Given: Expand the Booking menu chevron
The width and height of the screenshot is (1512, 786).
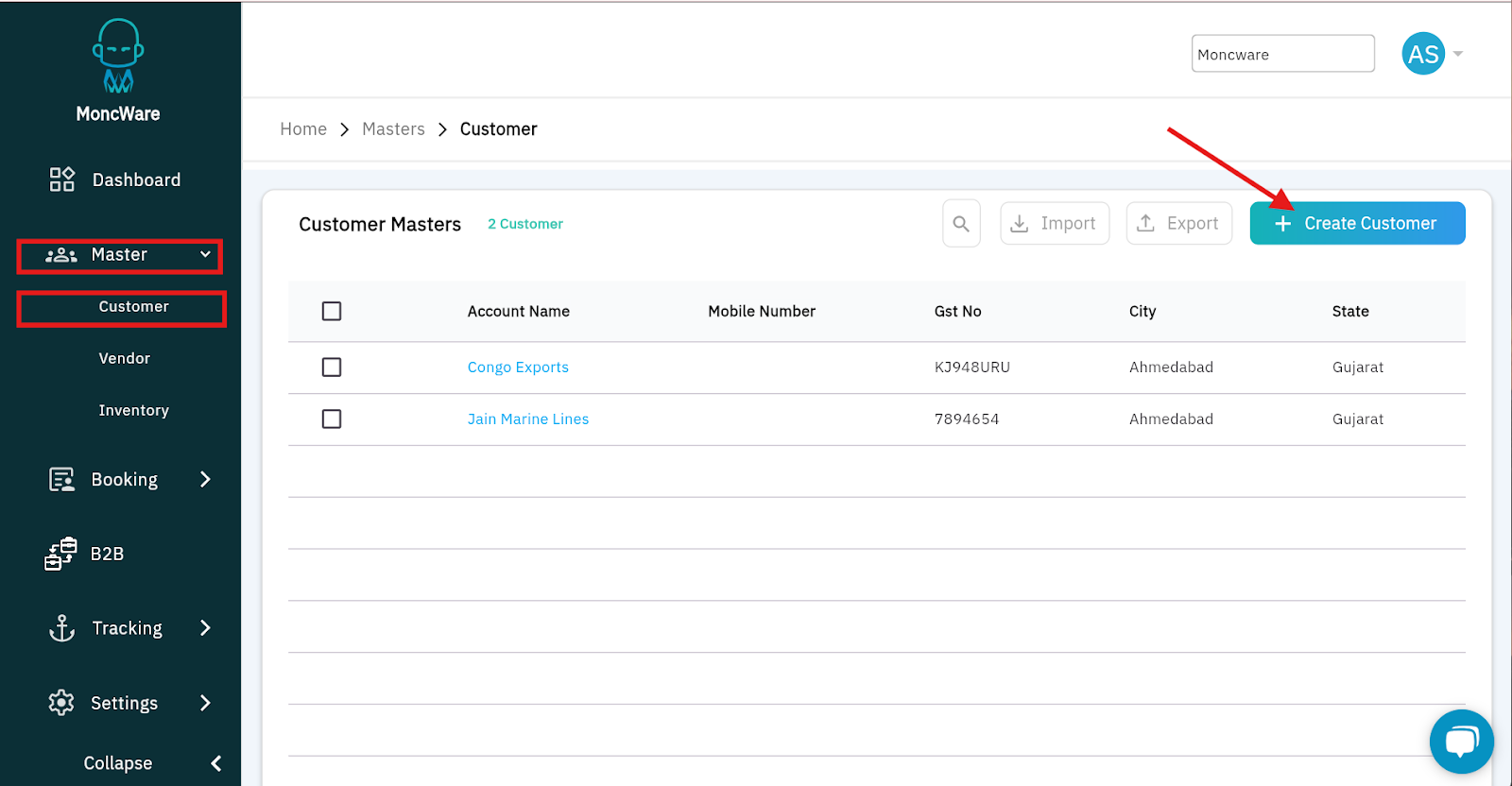Looking at the screenshot, I should [x=205, y=479].
